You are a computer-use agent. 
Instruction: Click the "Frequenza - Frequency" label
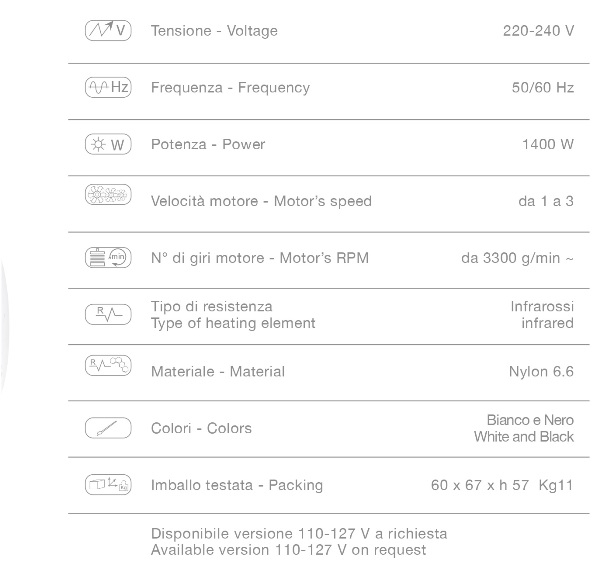tap(230, 88)
